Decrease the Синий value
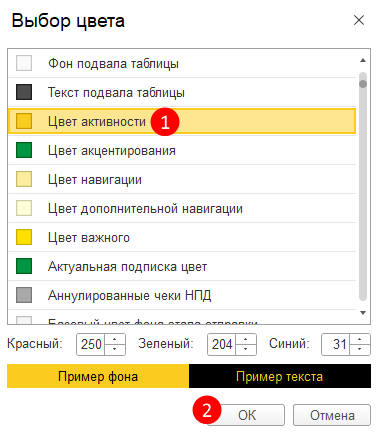The height and width of the screenshot is (435, 379). (360, 349)
